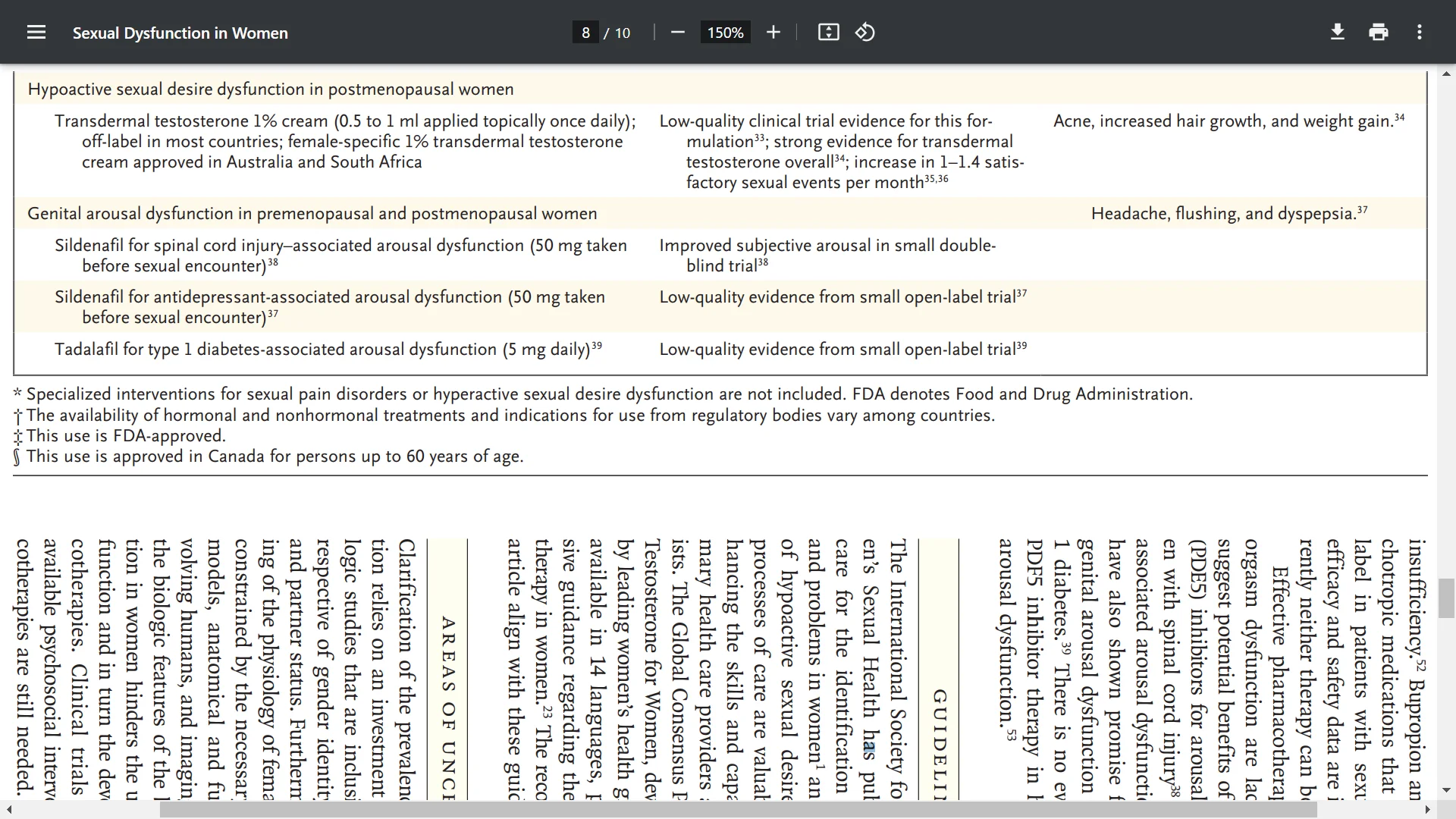Viewport: 1456px width, 819px height.
Task: Click 'Low-quality evidence from small open-label trial' reference 39
Action: 843,349
